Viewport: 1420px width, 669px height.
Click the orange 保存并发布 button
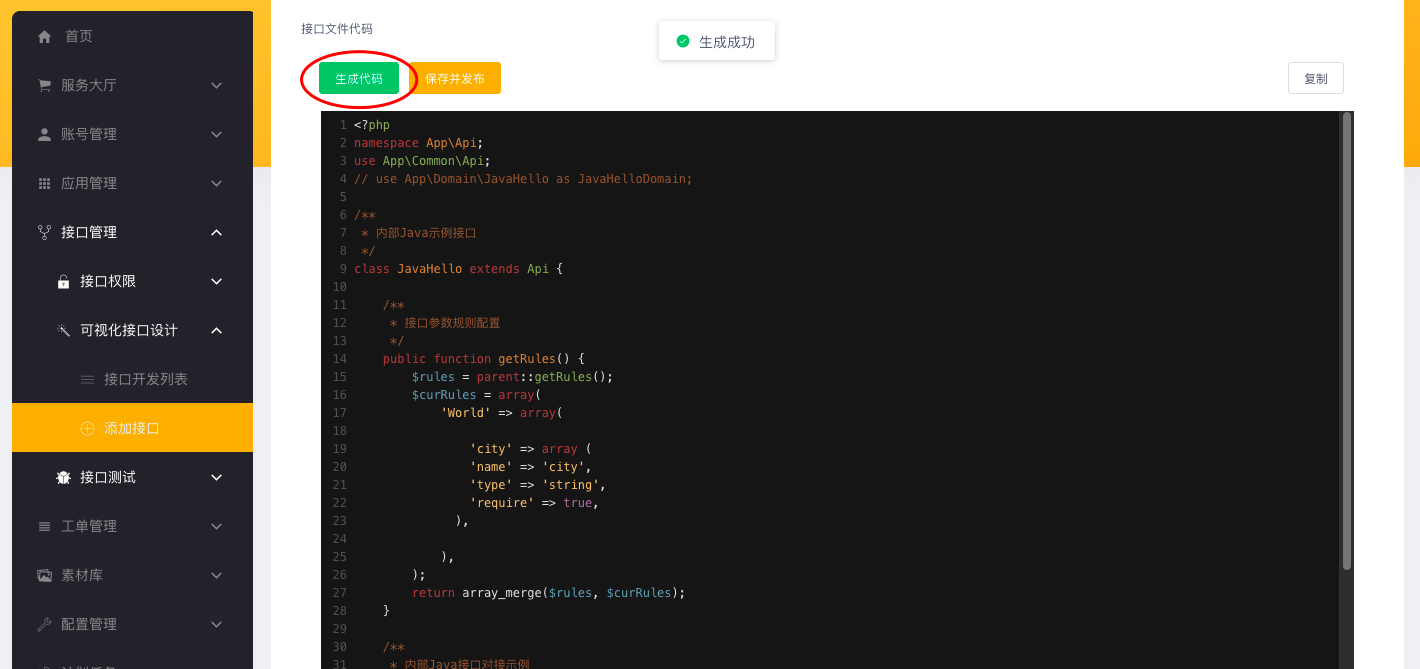pos(455,78)
